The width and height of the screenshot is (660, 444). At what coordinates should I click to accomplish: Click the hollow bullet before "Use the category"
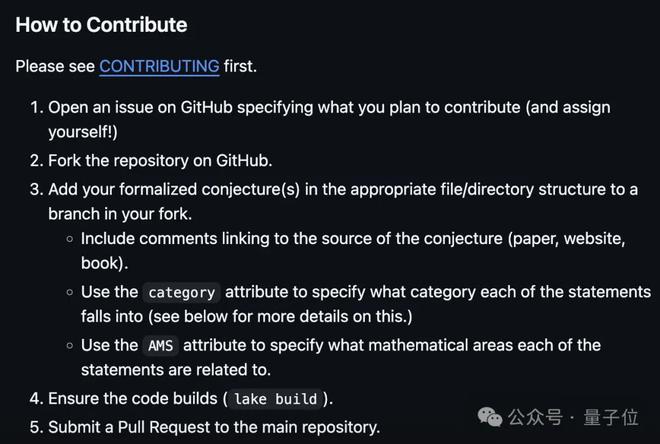pyautogui.click(x=69, y=292)
